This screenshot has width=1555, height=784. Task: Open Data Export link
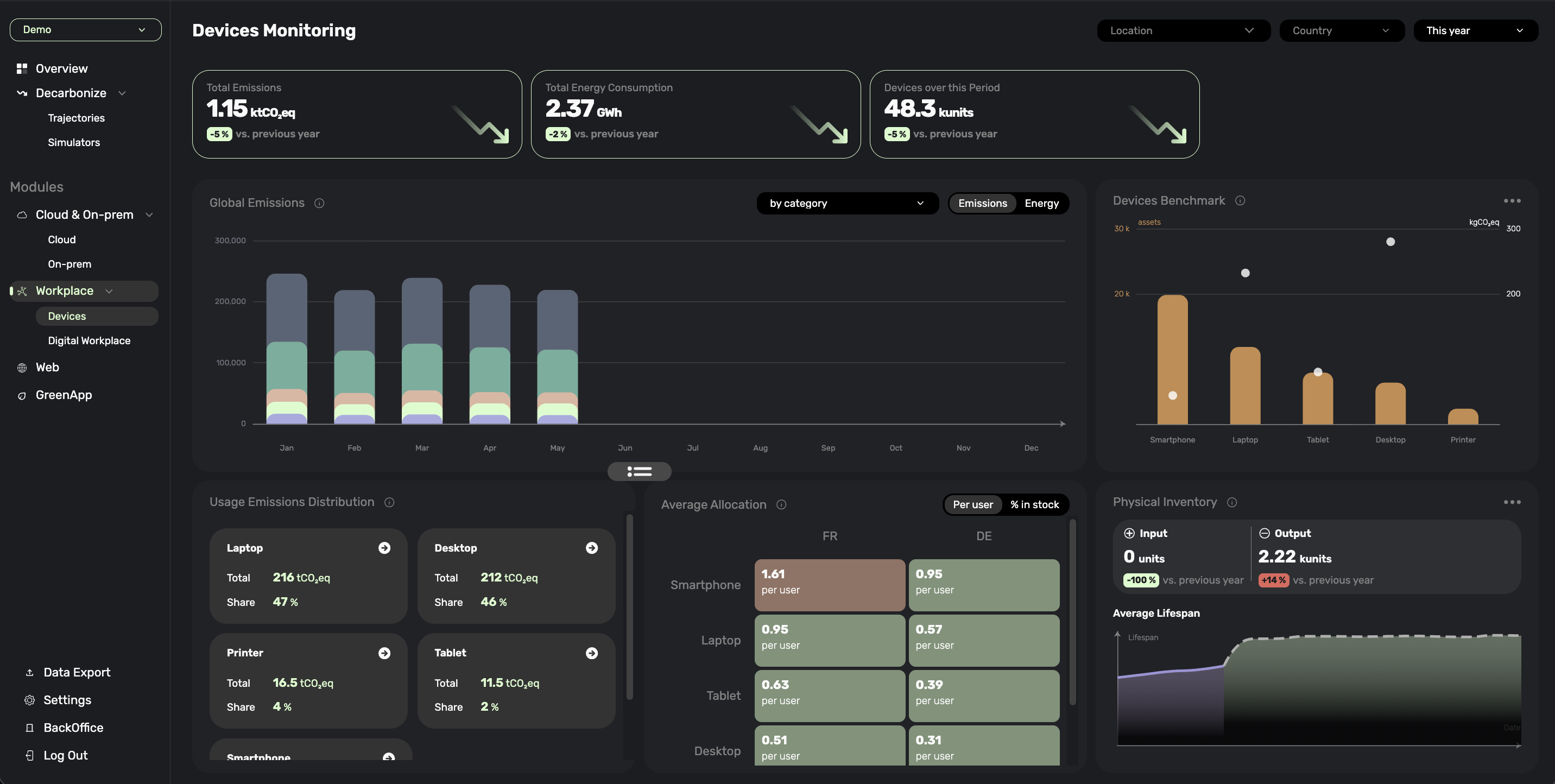77,672
